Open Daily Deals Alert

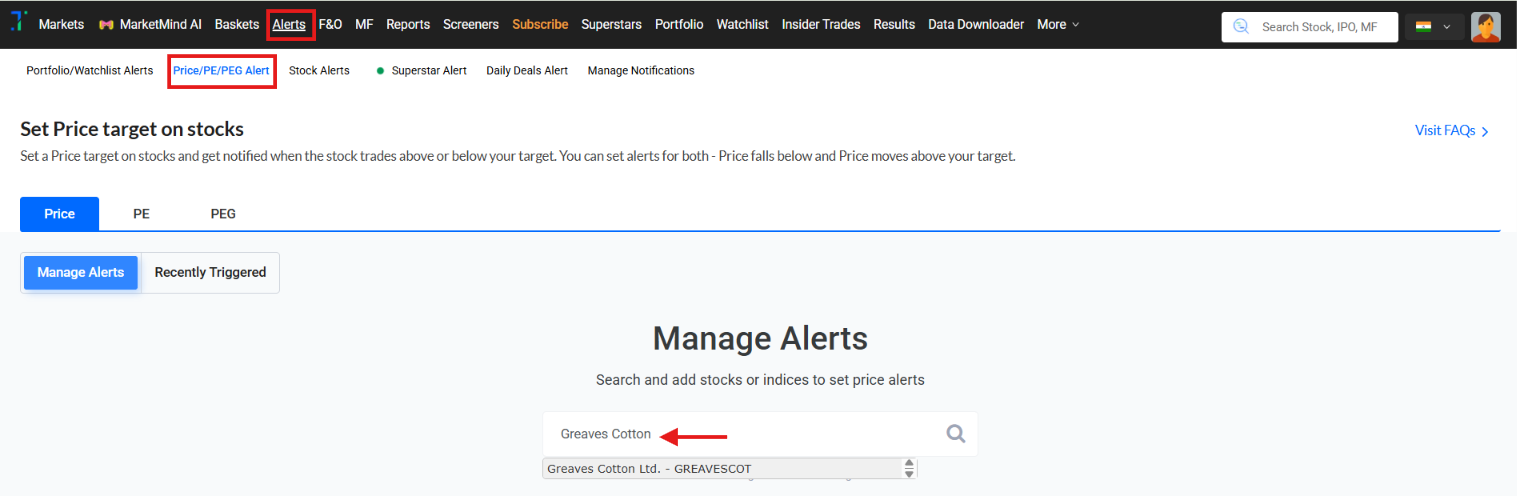coord(527,71)
